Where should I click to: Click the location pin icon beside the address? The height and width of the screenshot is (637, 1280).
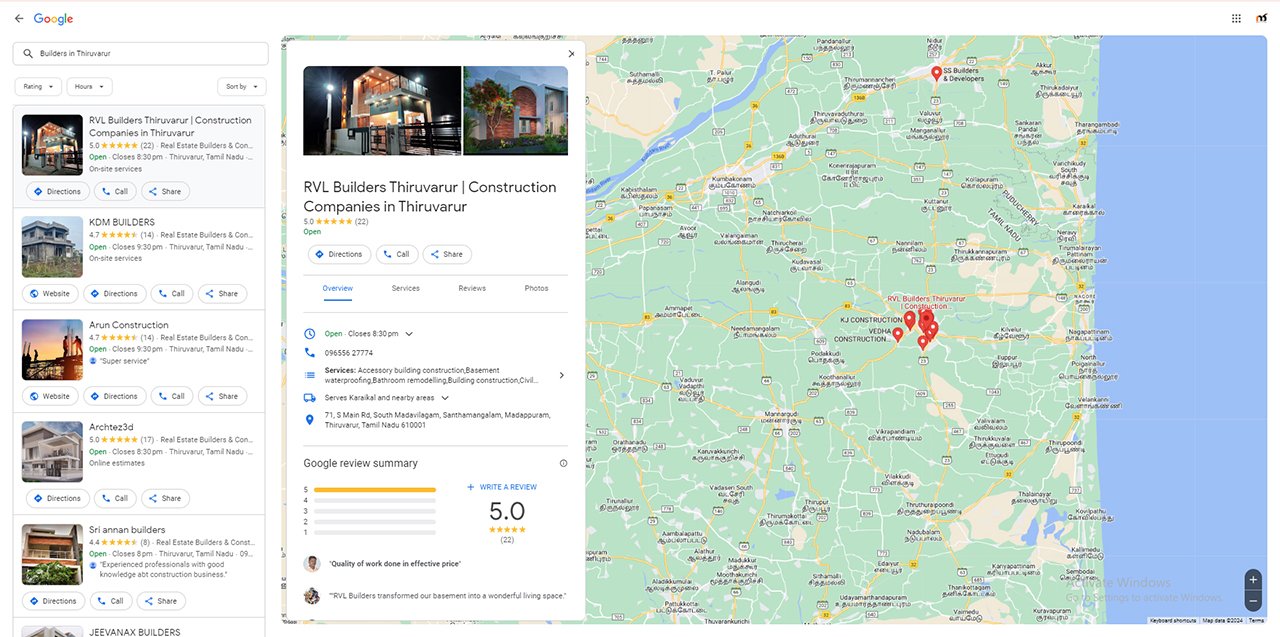coord(310,420)
